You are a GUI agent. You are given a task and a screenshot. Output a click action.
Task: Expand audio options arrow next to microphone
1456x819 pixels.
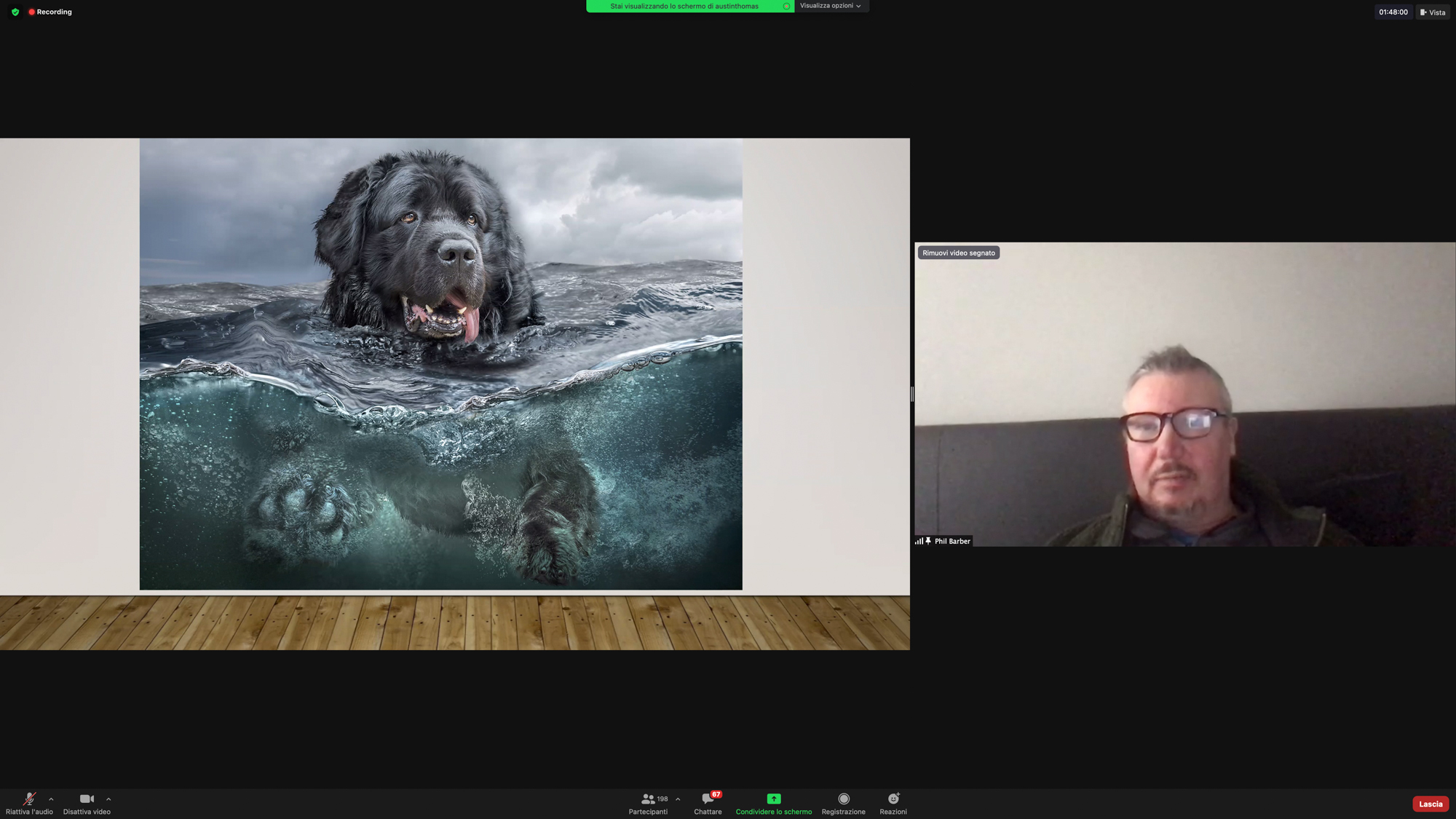pyautogui.click(x=51, y=799)
